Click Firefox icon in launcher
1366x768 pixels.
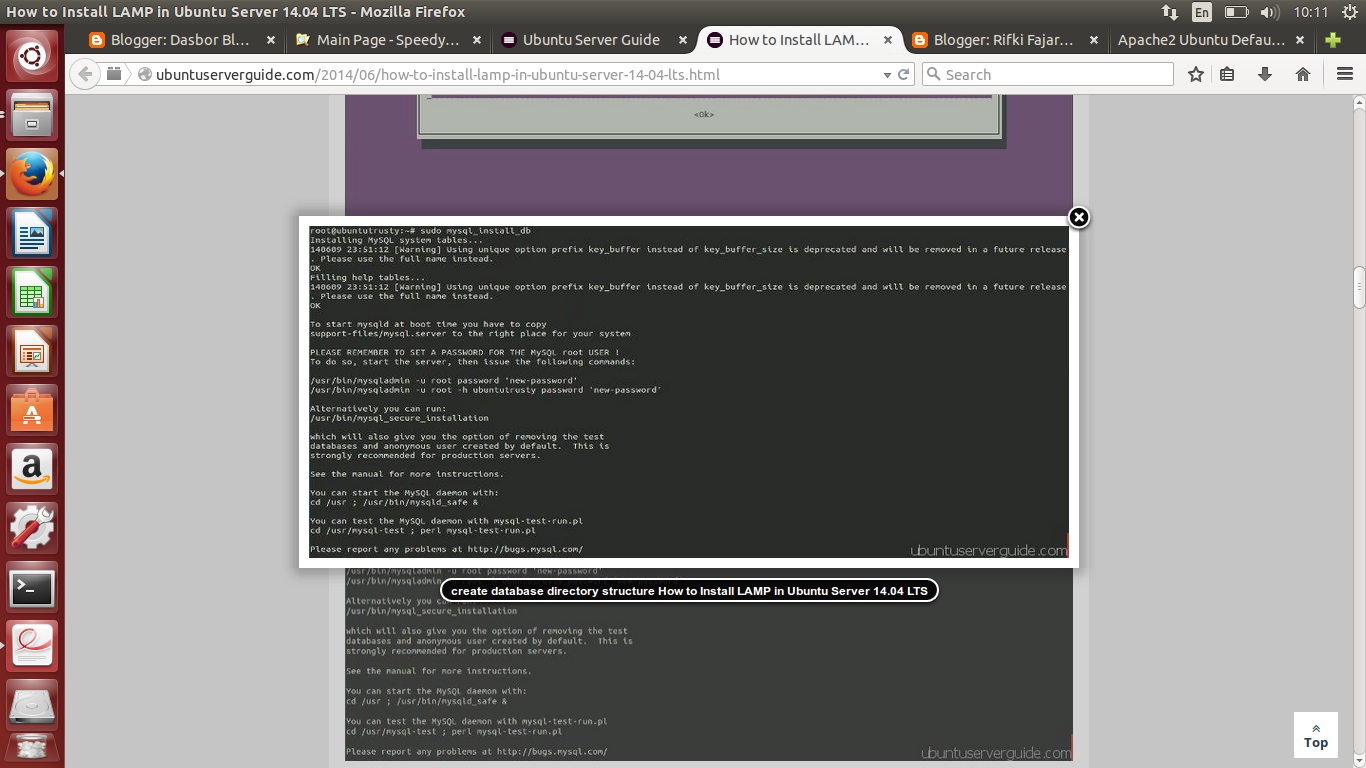tap(32, 174)
